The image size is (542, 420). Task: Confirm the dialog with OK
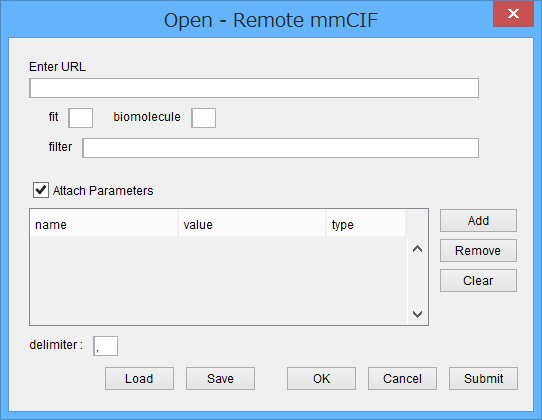tap(321, 379)
